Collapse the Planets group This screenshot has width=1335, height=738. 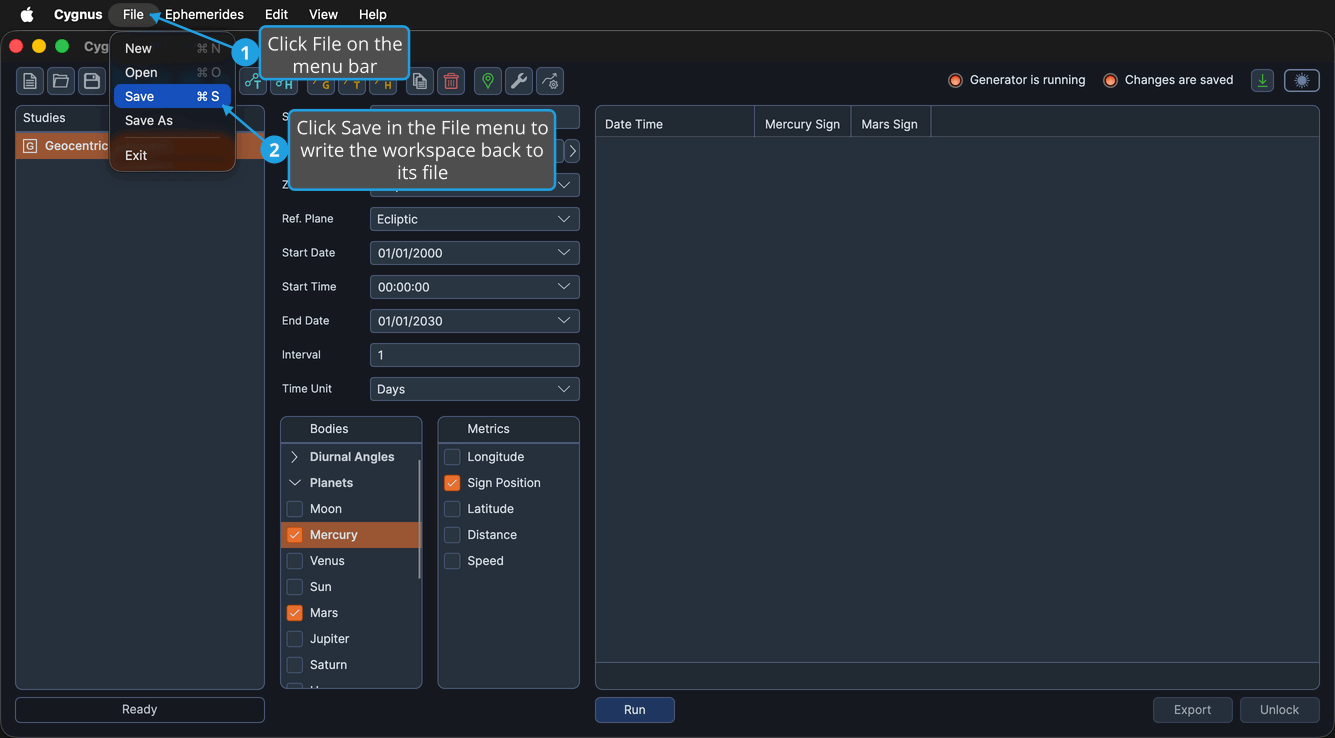click(295, 483)
